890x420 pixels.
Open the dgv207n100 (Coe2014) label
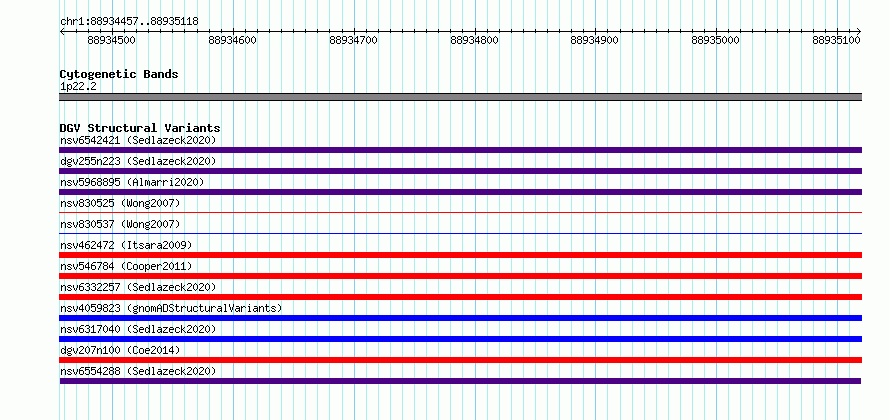120,350
